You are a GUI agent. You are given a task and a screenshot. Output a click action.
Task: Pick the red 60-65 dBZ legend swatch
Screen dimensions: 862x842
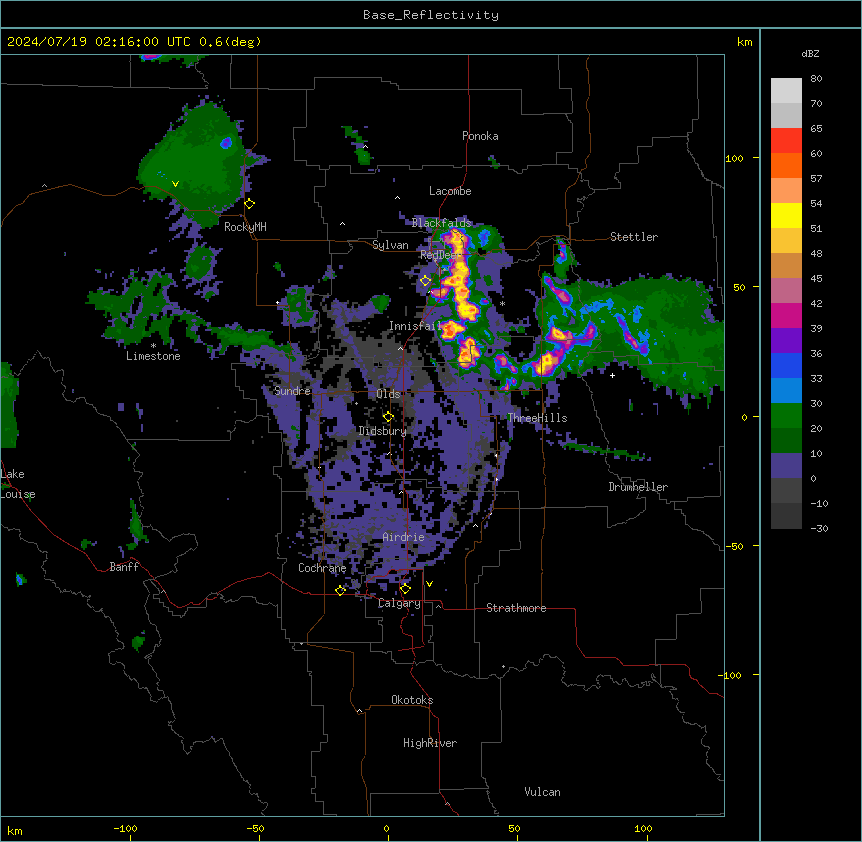(x=786, y=141)
